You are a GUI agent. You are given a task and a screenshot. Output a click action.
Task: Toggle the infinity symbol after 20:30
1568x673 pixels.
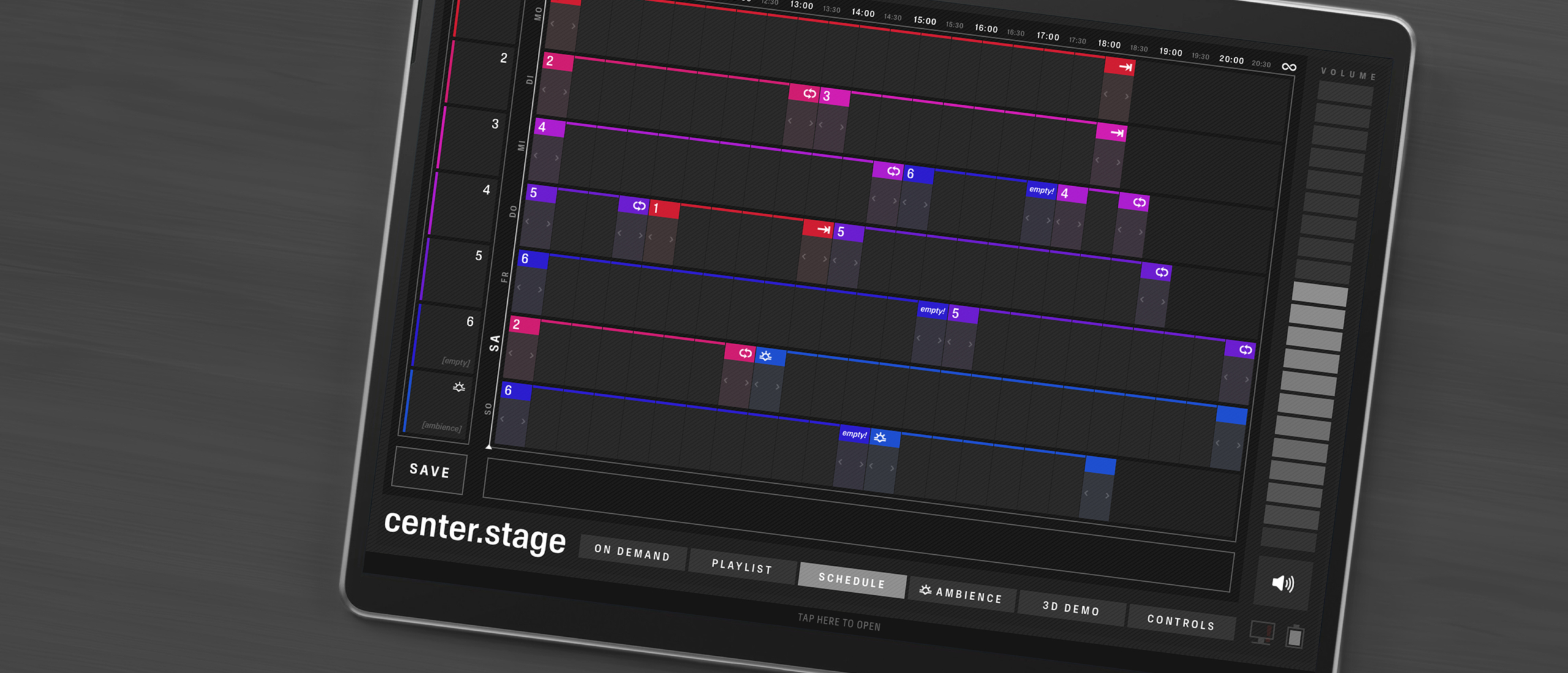[1289, 67]
